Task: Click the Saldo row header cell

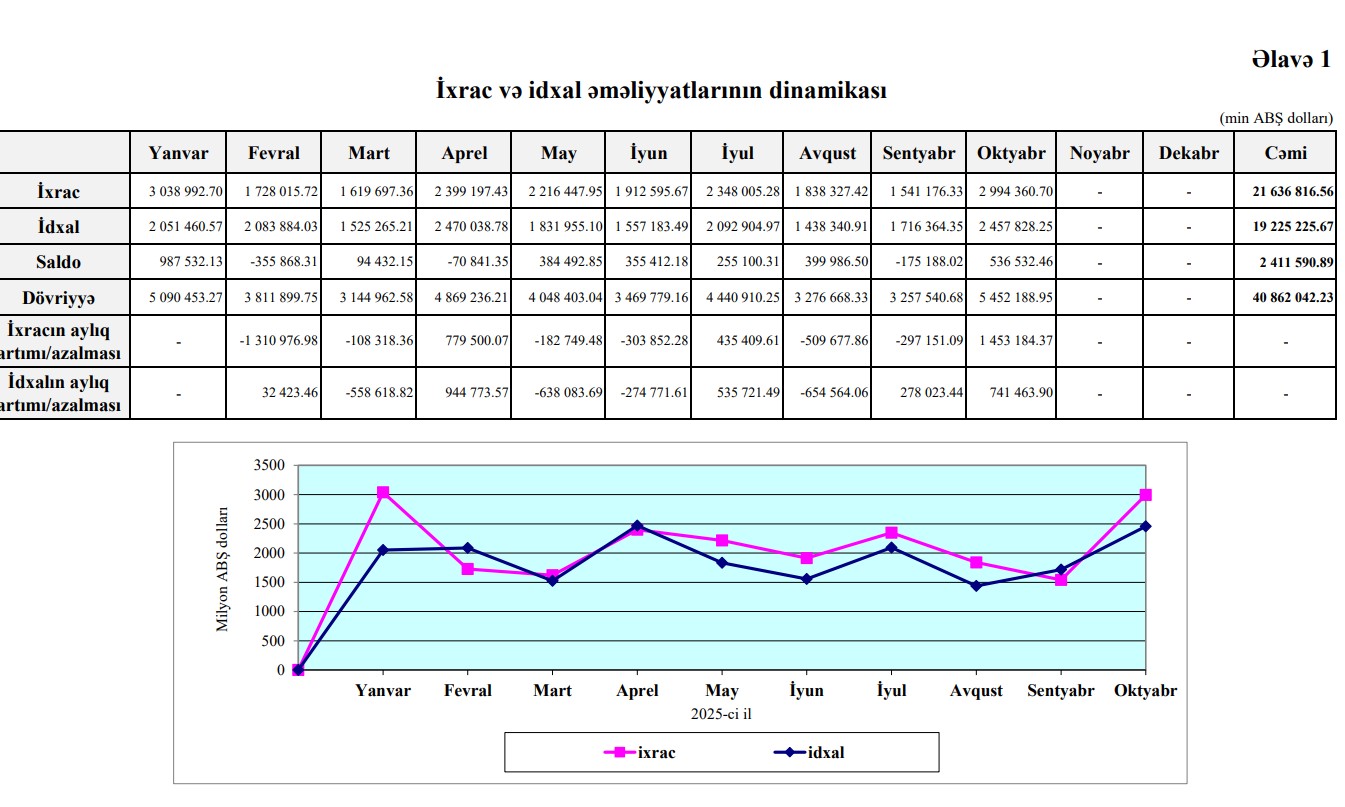Action: point(65,263)
